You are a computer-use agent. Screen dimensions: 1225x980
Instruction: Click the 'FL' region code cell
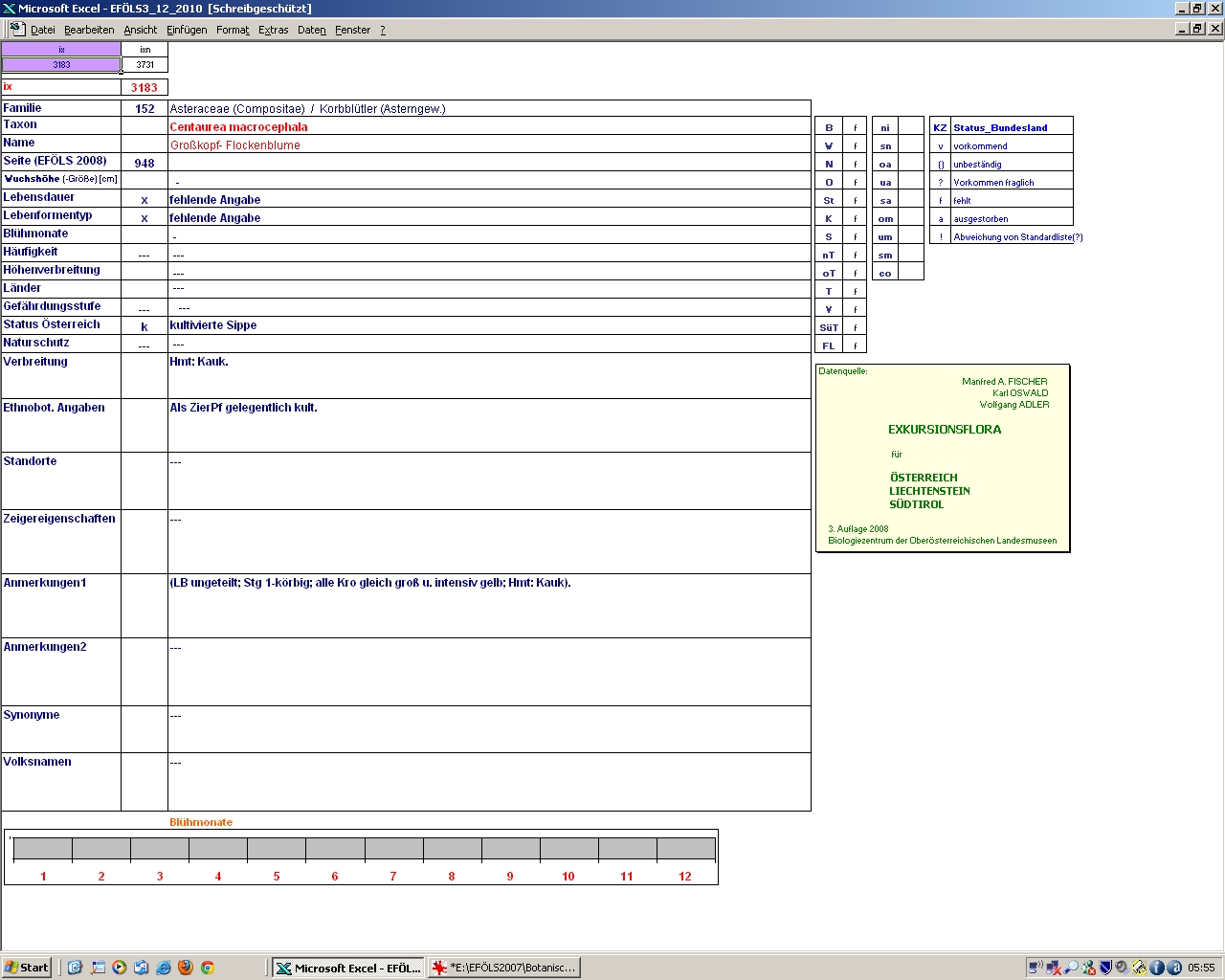[x=829, y=345]
